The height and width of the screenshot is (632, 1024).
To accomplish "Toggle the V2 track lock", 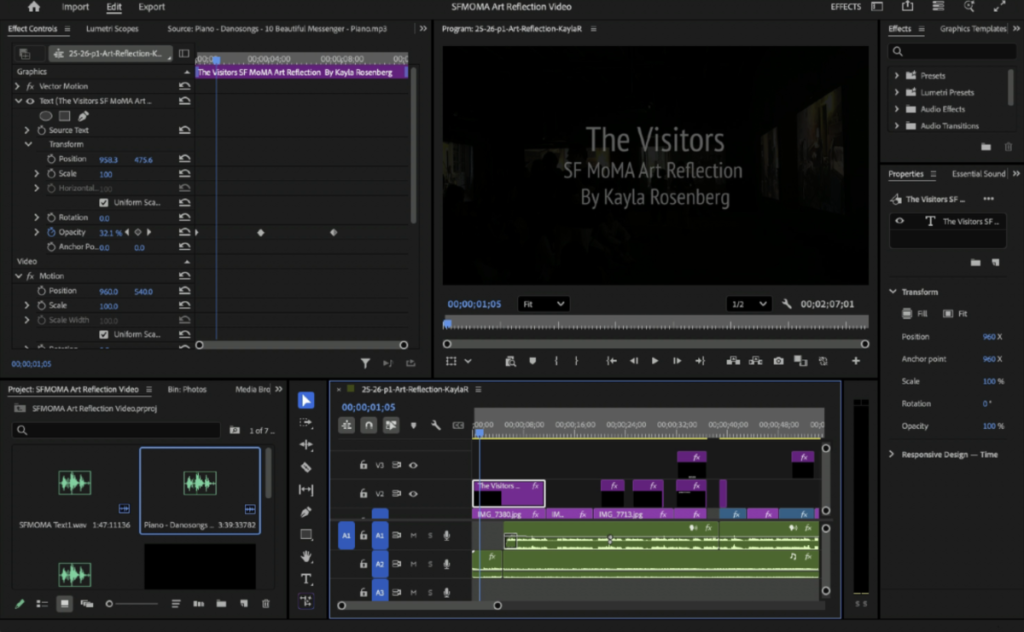I will 363,494.
